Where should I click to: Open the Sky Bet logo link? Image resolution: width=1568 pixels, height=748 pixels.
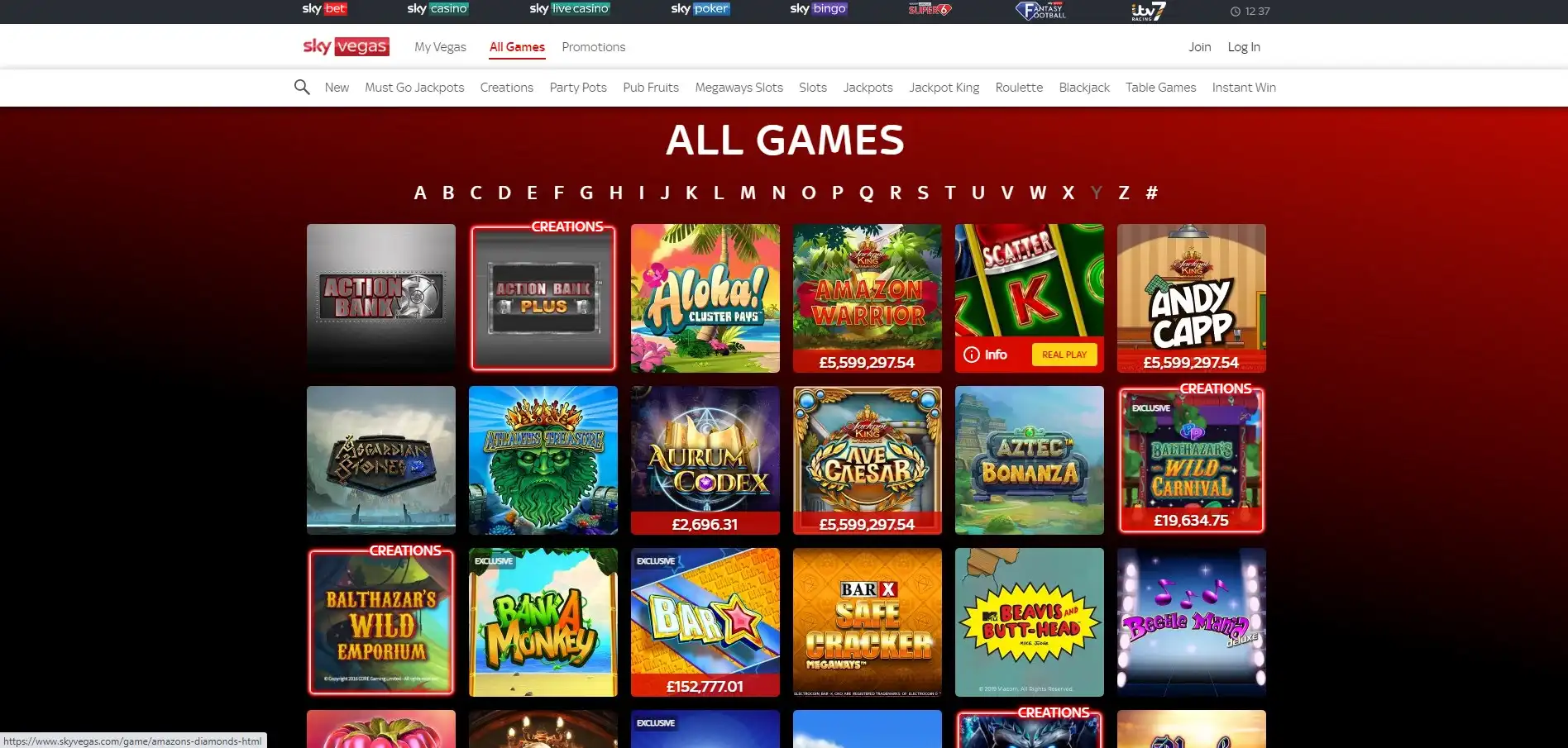[324, 8]
